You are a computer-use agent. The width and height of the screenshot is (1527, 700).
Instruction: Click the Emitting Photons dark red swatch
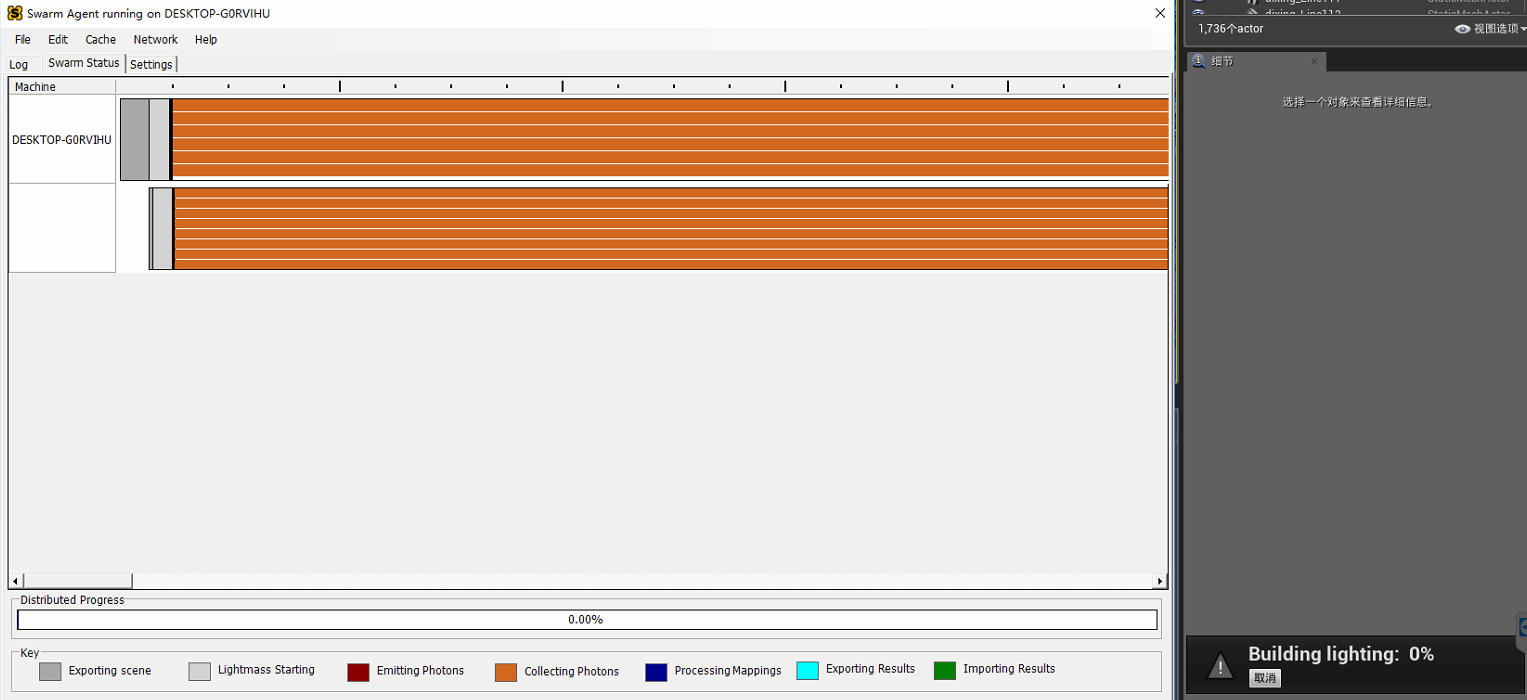358,671
